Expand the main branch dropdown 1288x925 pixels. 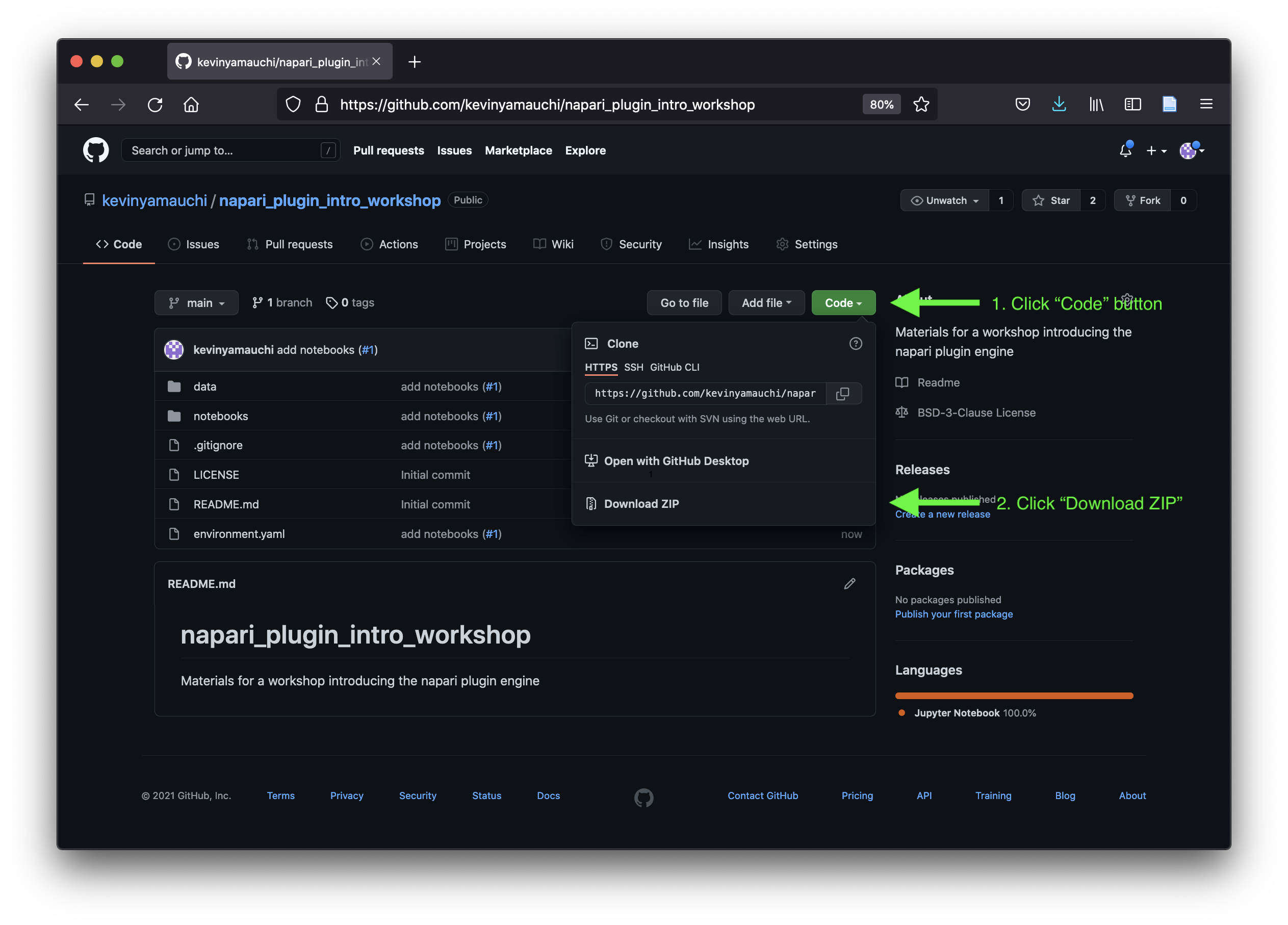point(196,303)
